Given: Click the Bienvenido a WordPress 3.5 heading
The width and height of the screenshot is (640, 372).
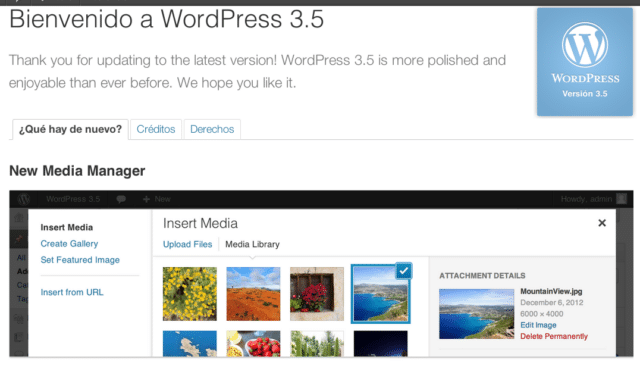Looking at the screenshot, I should point(166,19).
